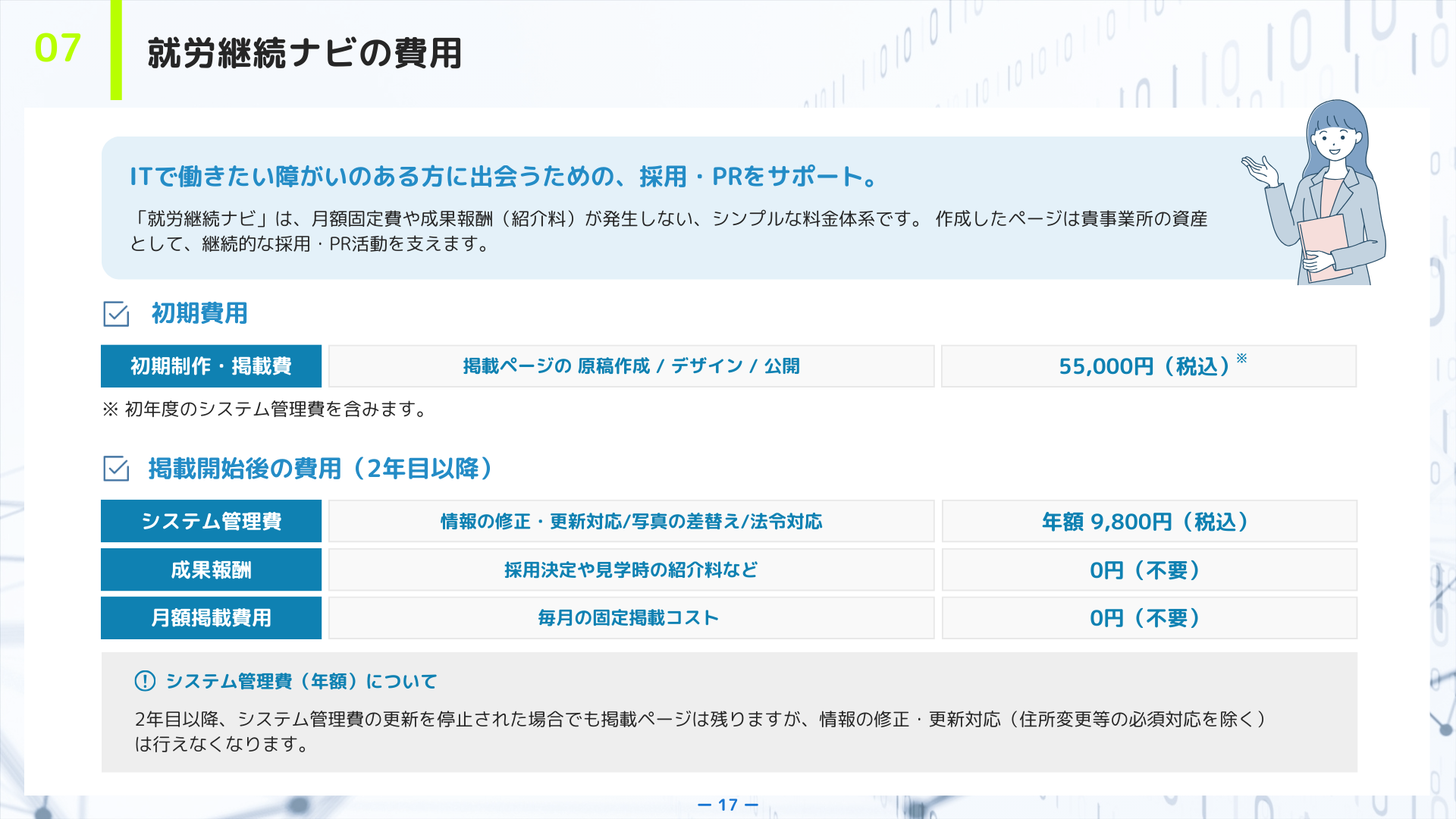Click page number 17 at the bottom
The height and width of the screenshot is (819, 1456).
[728, 805]
